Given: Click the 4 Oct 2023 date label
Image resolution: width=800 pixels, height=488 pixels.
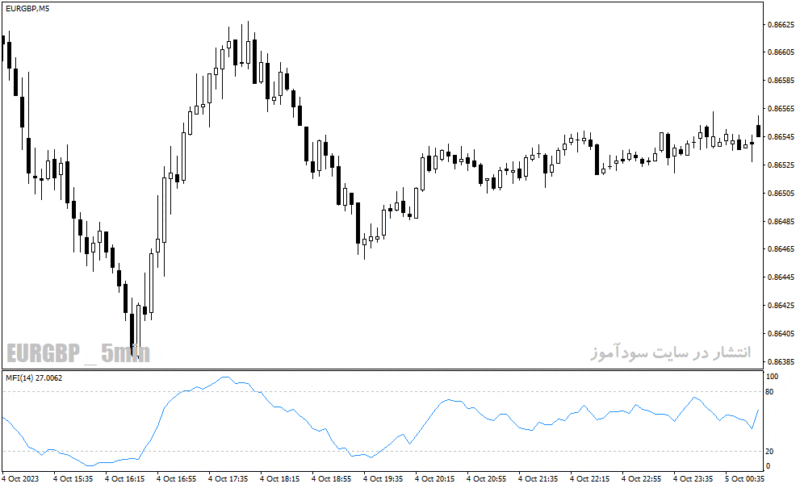Looking at the screenshot, I should pyautogui.click(x=20, y=479).
